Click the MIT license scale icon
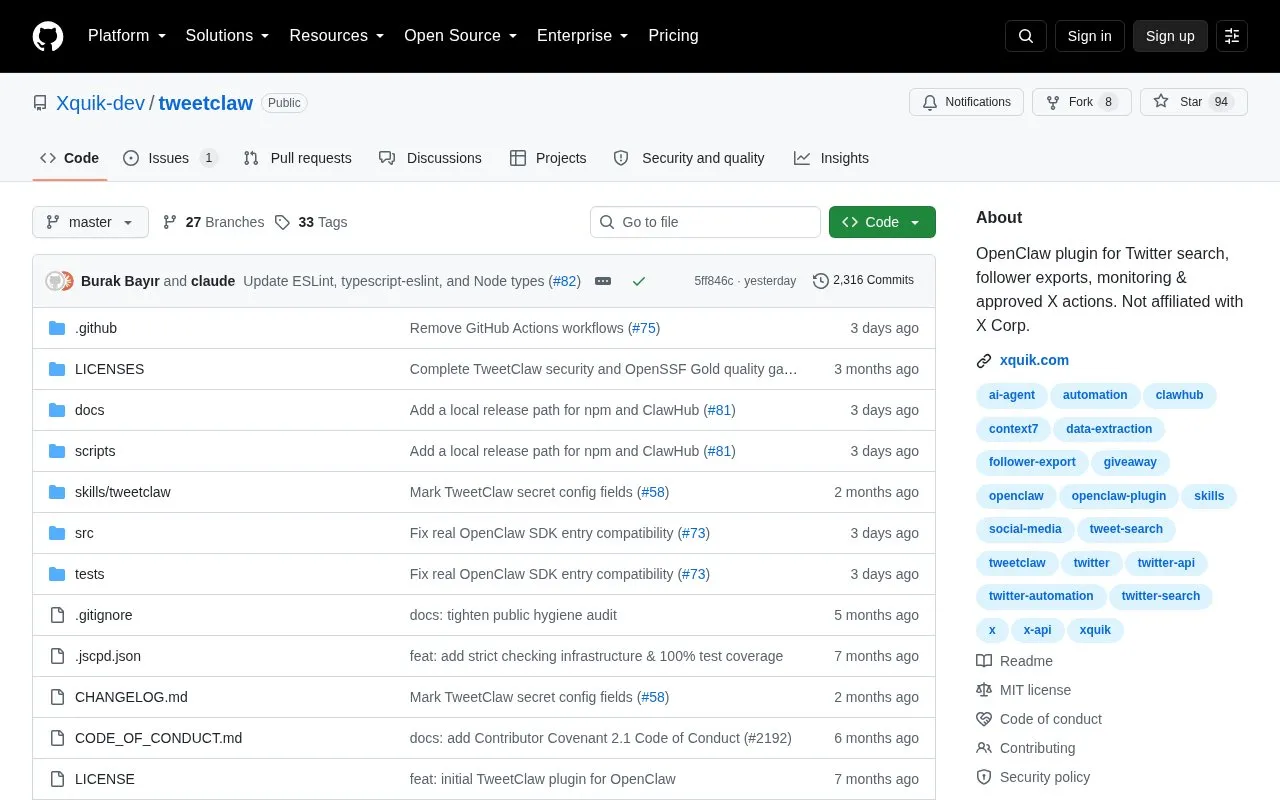This screenshot has width=1280, height=800. point(984,690)
